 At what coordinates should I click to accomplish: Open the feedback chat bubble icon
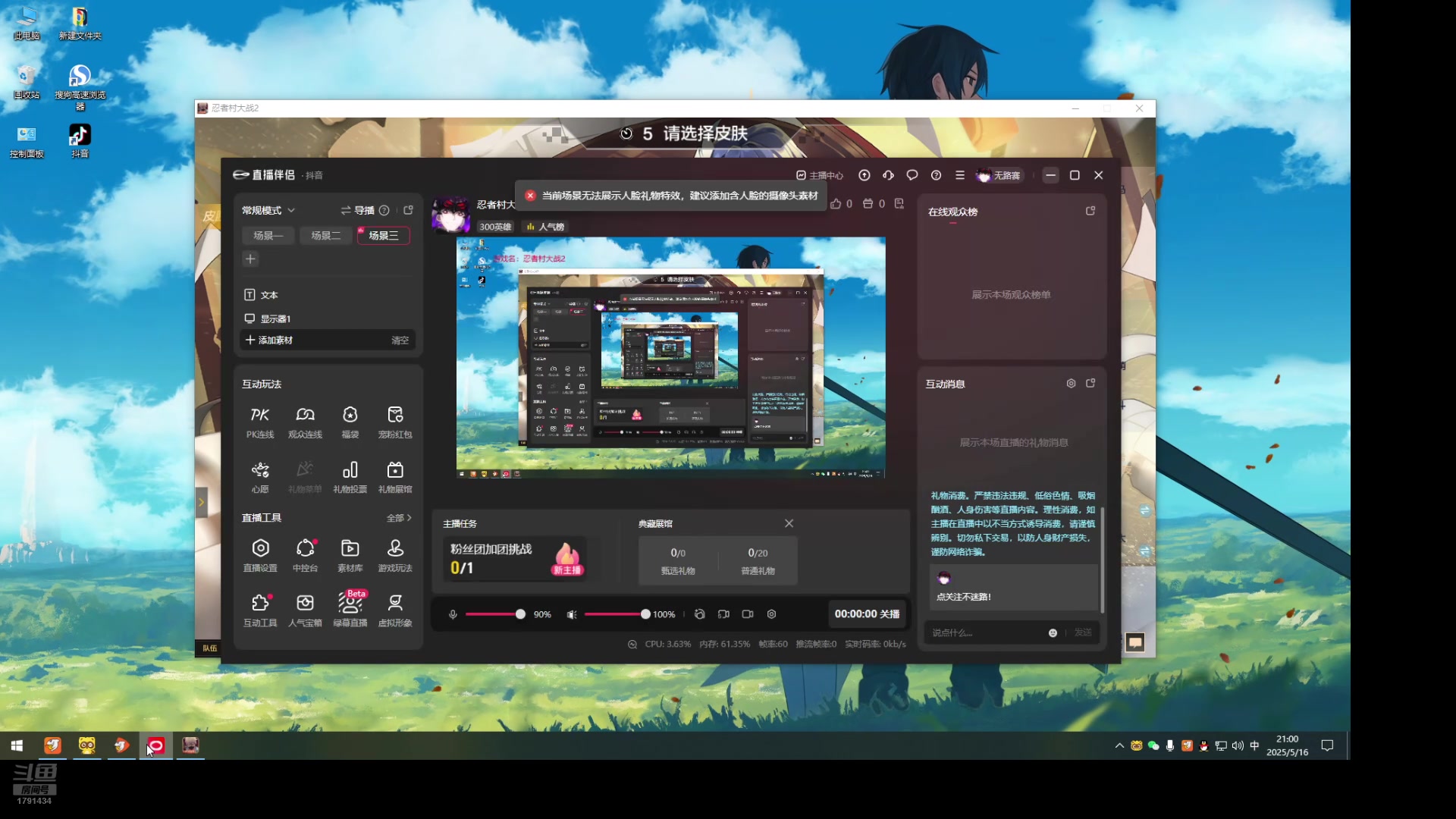(912, 175)
